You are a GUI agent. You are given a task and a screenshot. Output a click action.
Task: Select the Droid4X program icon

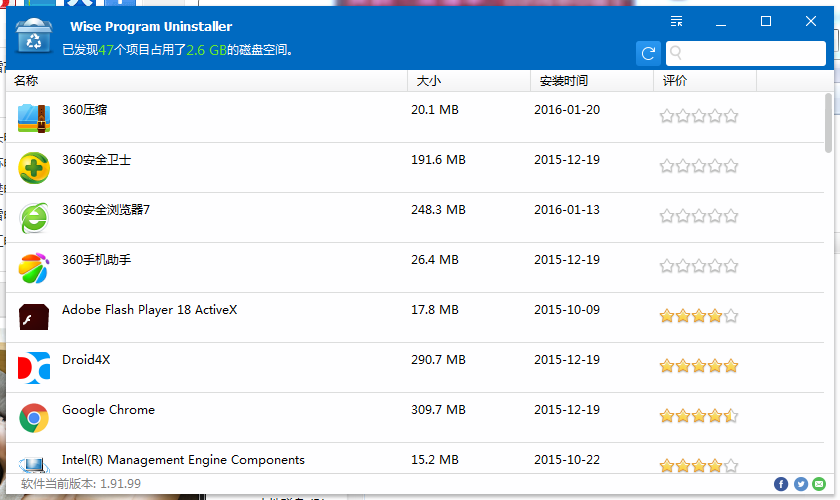click(x=34, y=368)
